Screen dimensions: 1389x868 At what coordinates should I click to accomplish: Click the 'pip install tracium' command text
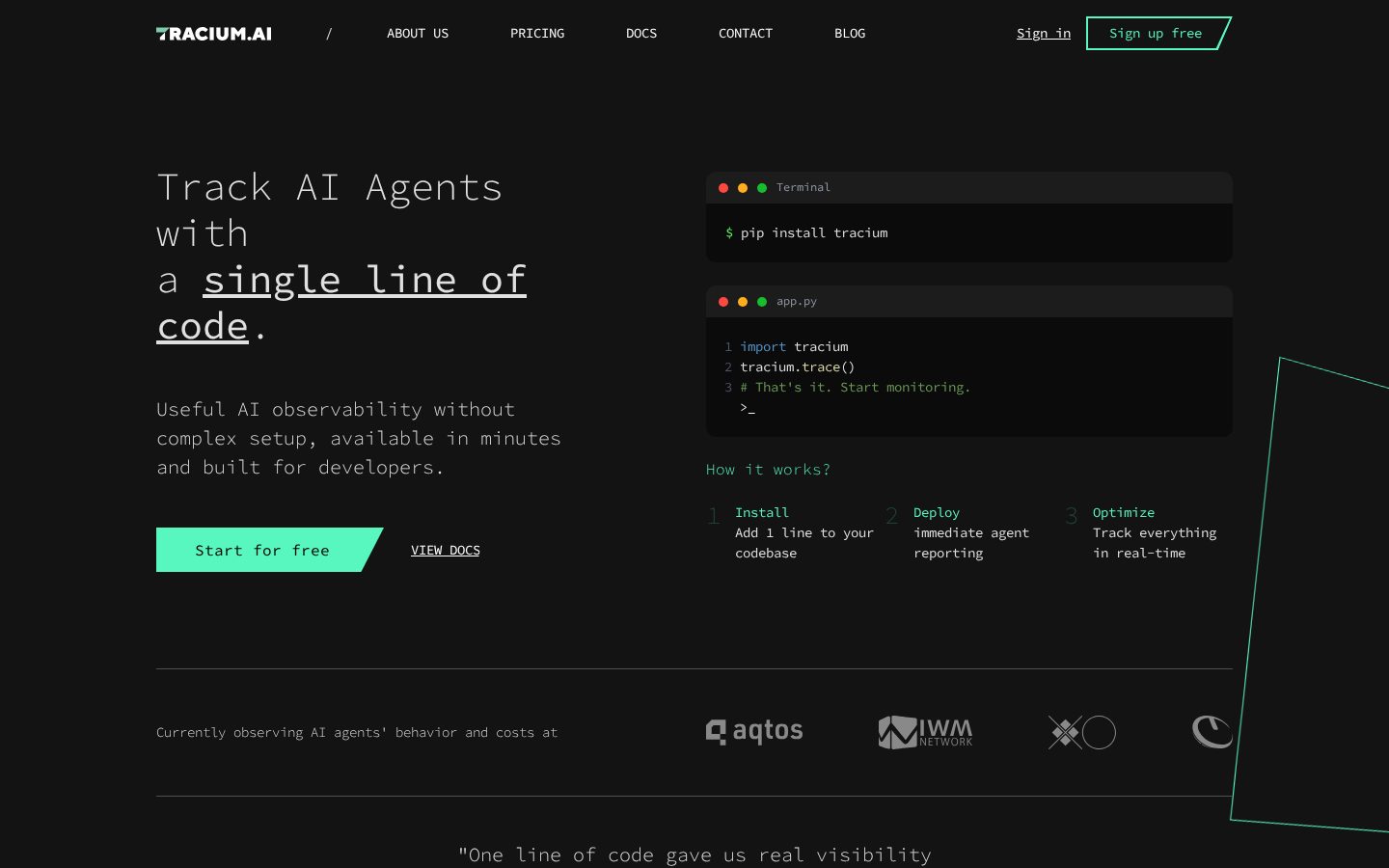(814, 233)
